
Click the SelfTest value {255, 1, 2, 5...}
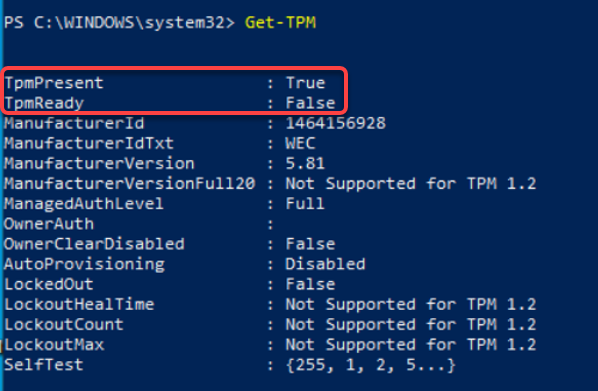tap(371, 365)
